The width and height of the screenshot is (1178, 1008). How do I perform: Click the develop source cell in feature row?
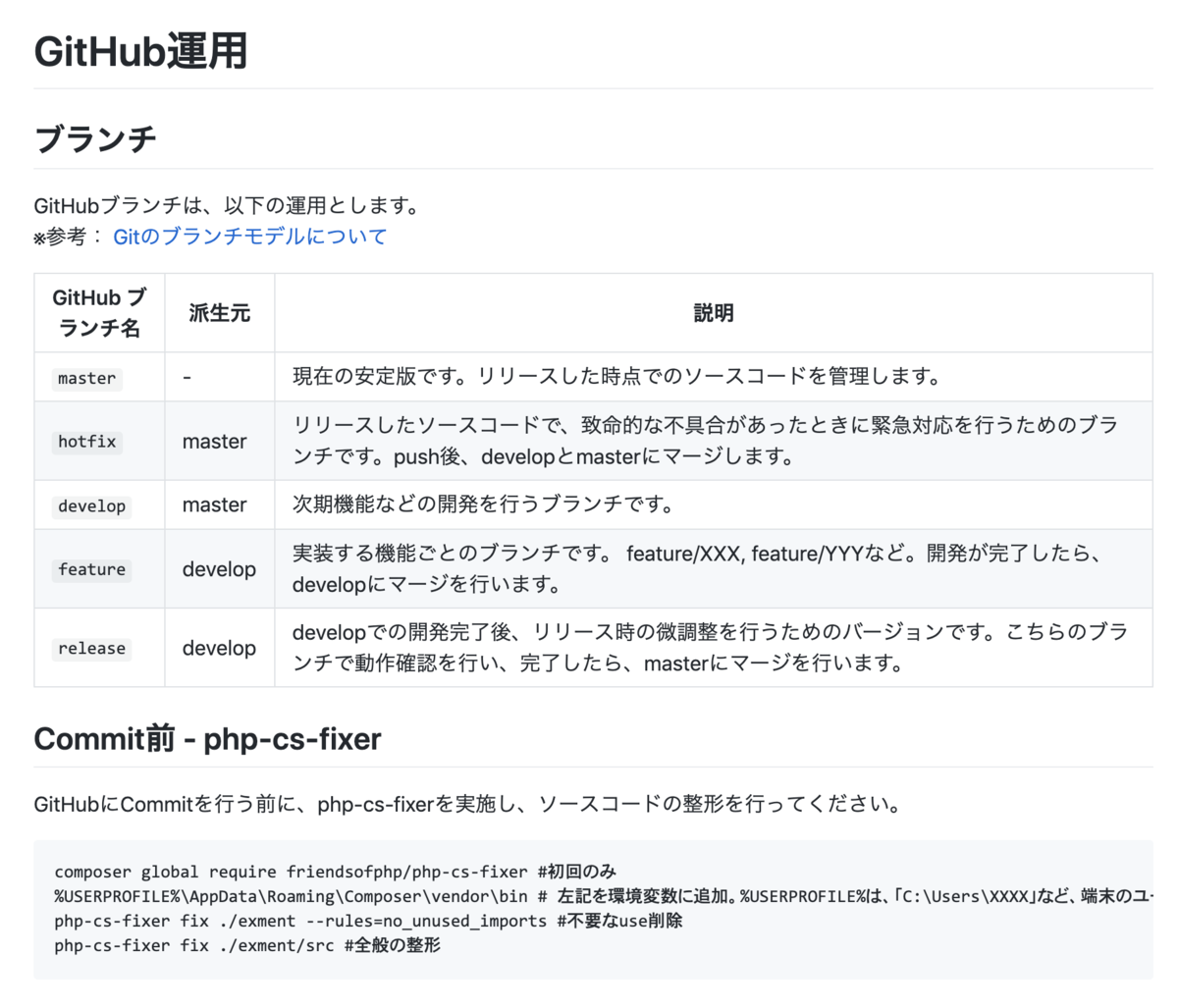click(219, 569)
